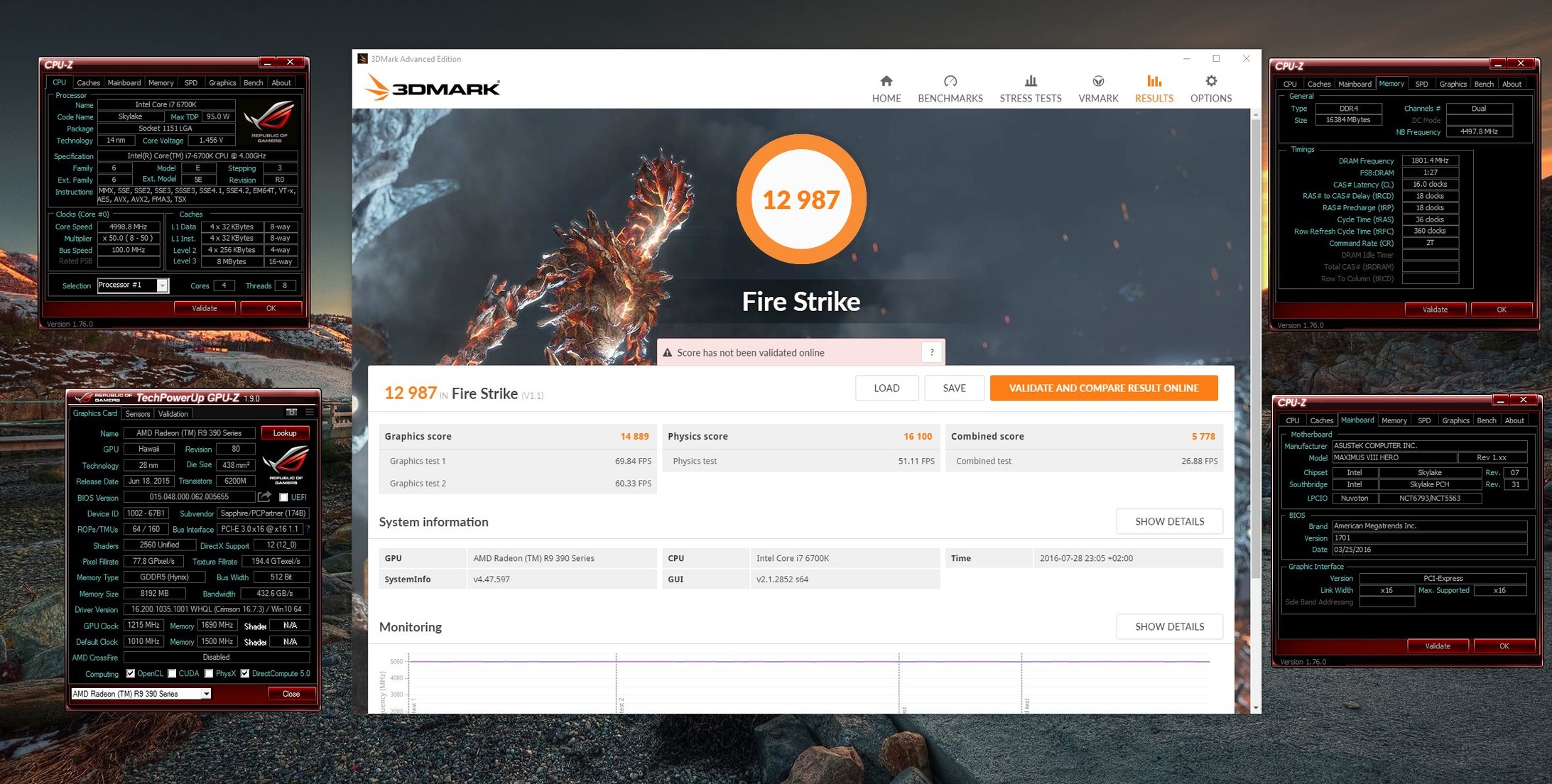Click SAVE in 3DMark results
Screen dimensions: 1552x784
(954, 388)
